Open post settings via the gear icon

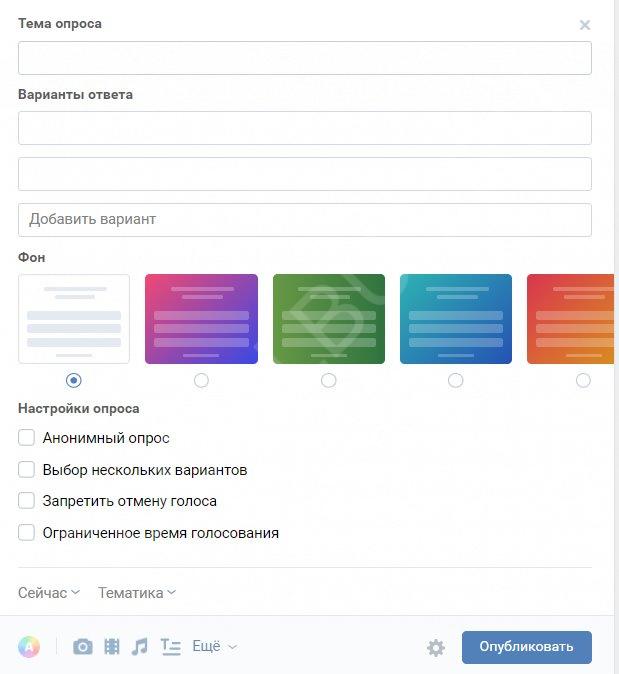click(435, 647)
